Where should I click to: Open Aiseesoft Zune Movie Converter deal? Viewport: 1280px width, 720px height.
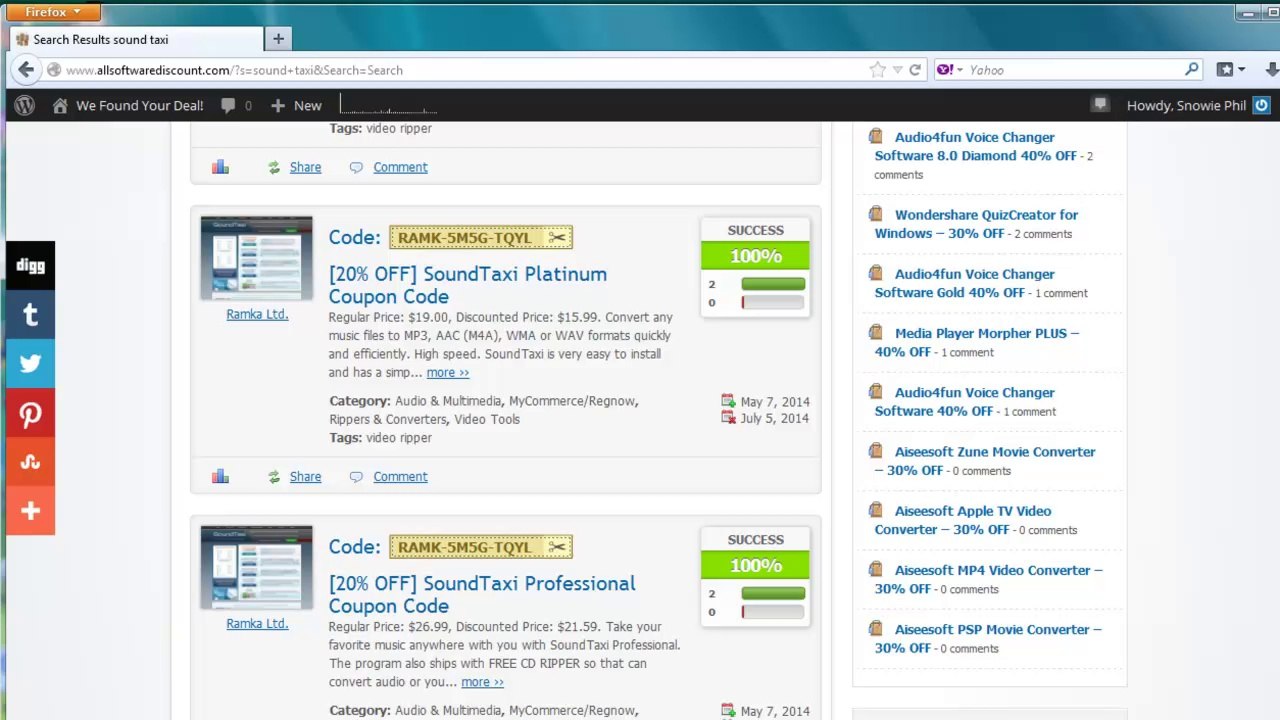[985, 461]
